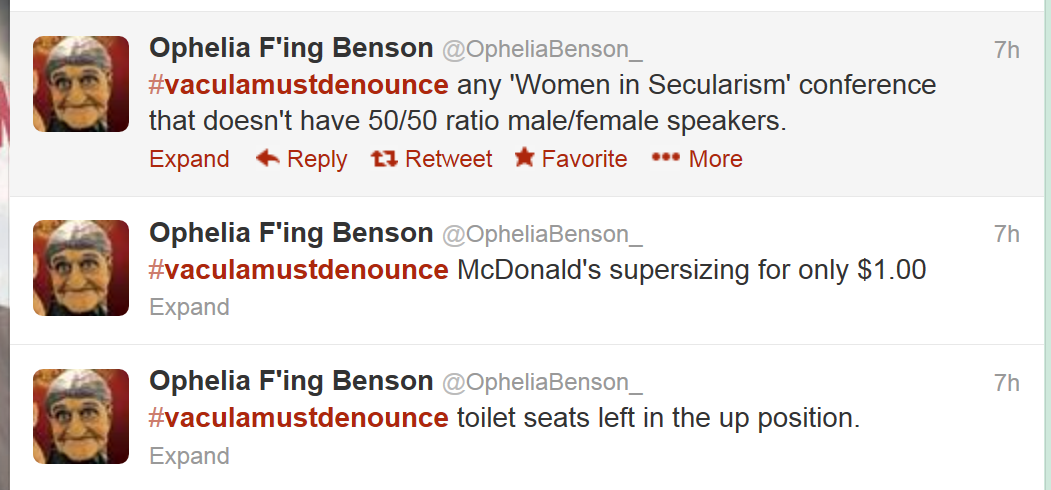Expand the 'Women in Secularism' tweet

189,159
